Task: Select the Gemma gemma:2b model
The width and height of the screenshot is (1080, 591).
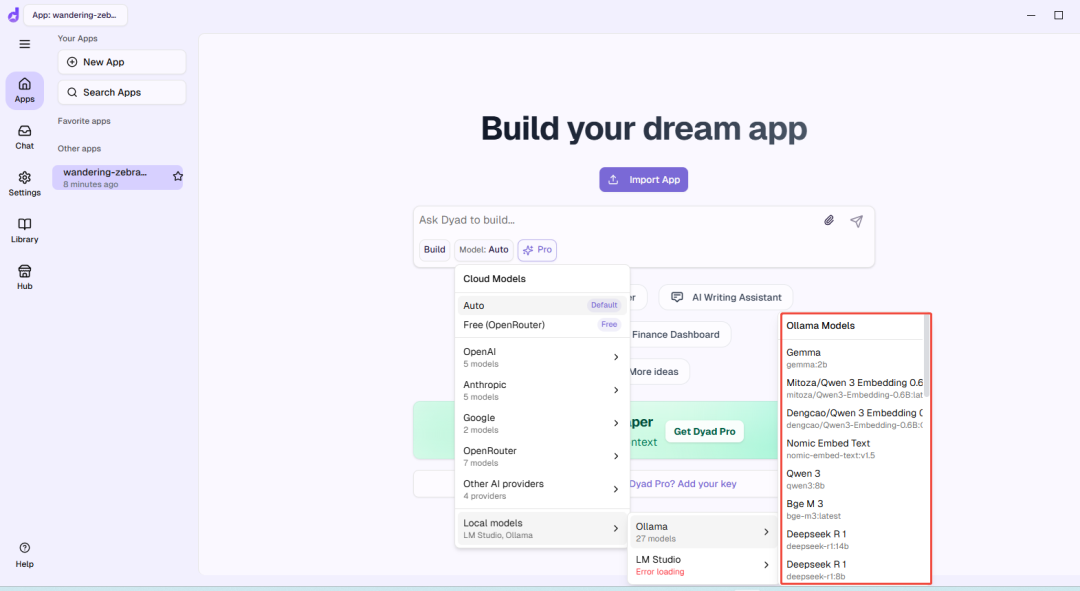Action: pos(853,357)
